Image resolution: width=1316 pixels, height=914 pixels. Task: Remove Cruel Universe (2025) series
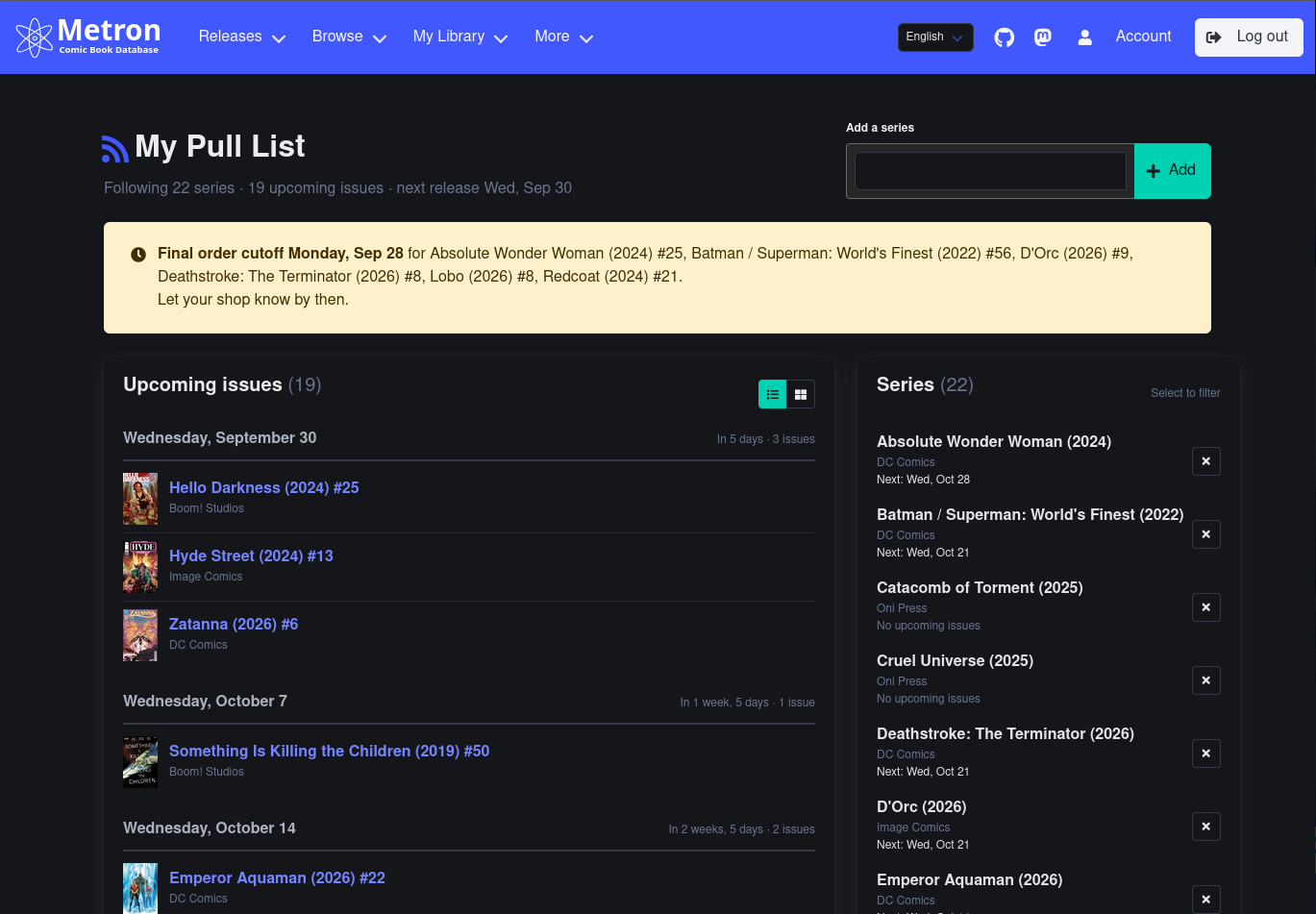(x=1206, y=680)
